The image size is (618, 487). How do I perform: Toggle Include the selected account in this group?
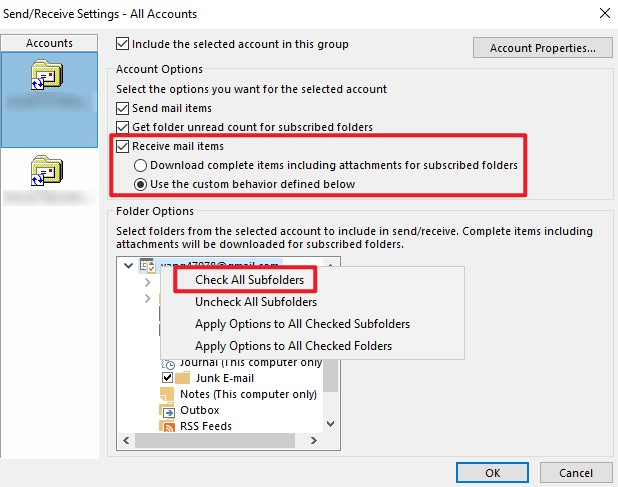pos(122,44)
